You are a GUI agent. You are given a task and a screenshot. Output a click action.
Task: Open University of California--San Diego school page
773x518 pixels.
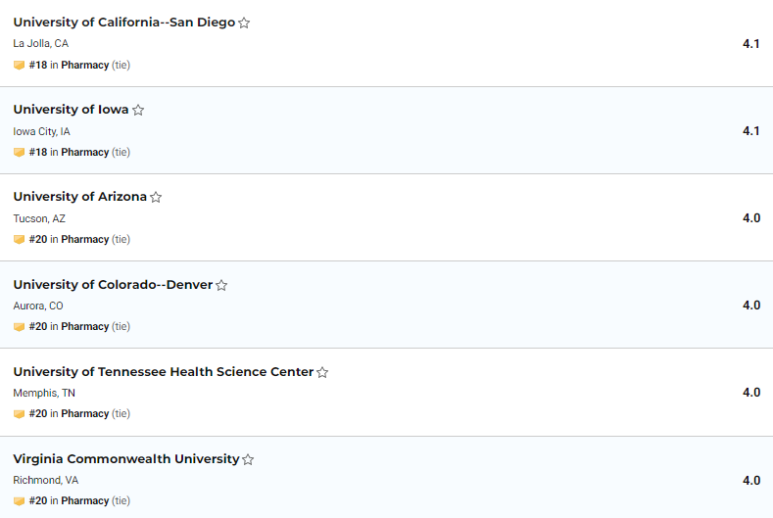[124, 22]
